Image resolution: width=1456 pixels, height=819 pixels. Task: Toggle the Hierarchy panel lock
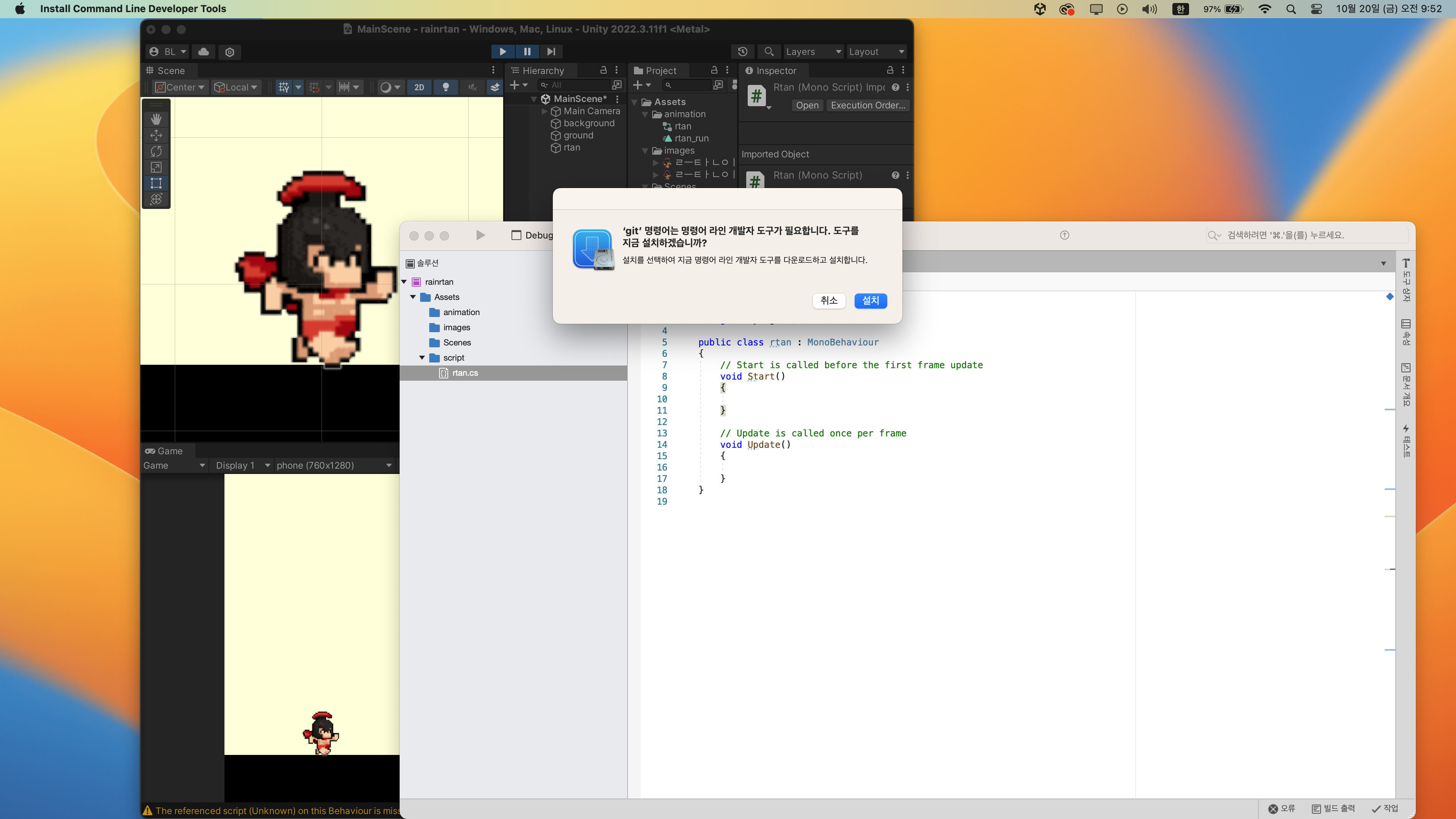(604, 70)
